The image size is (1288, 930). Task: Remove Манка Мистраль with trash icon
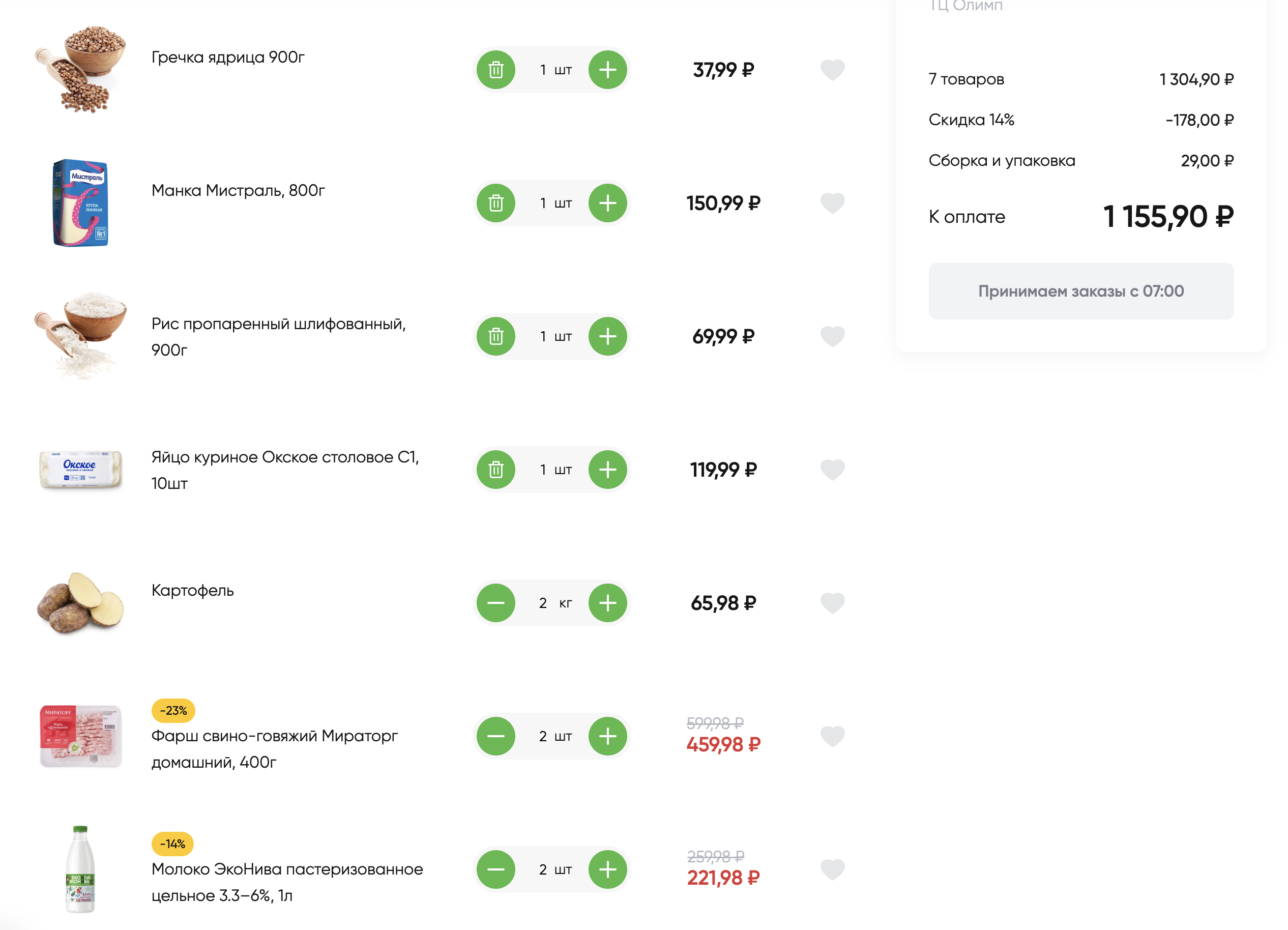pos(496,204)
